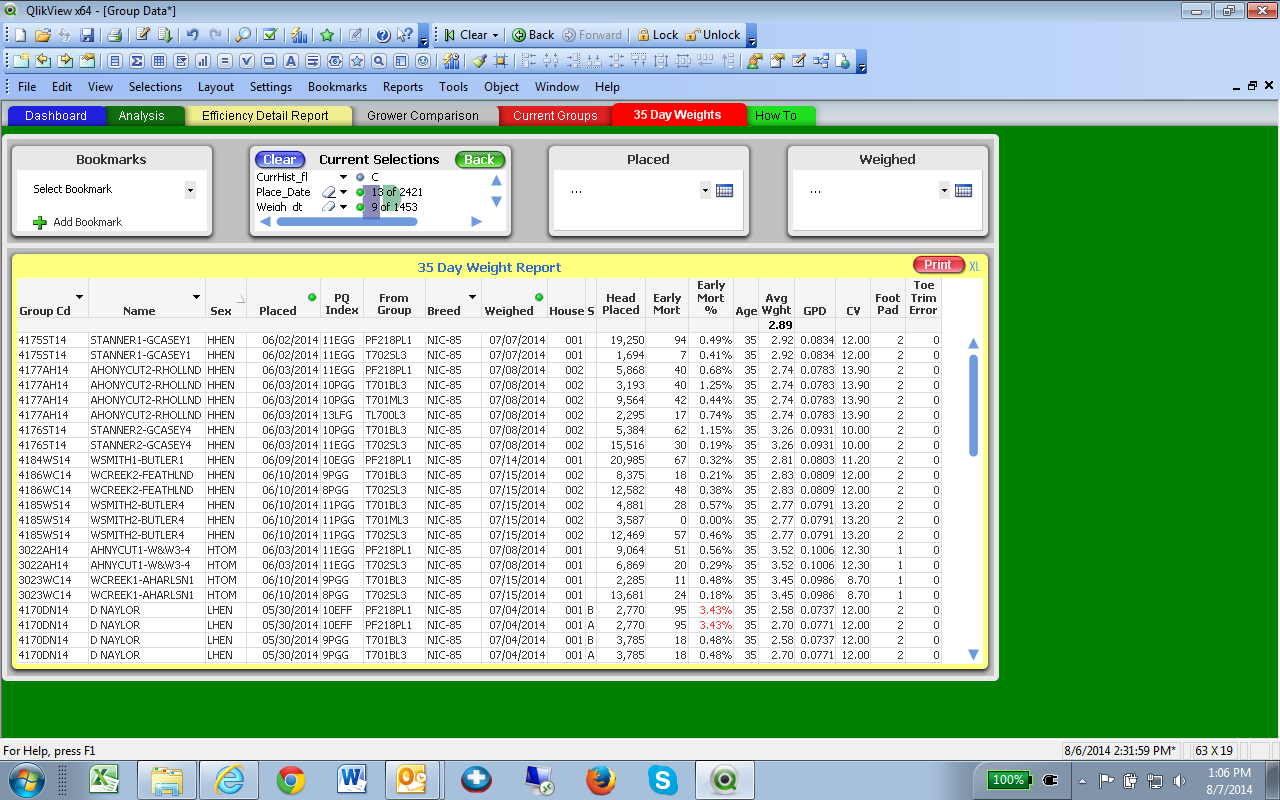Select the Format Painter brush icon
Screen dimensions: 1280x800
(479, 61)
